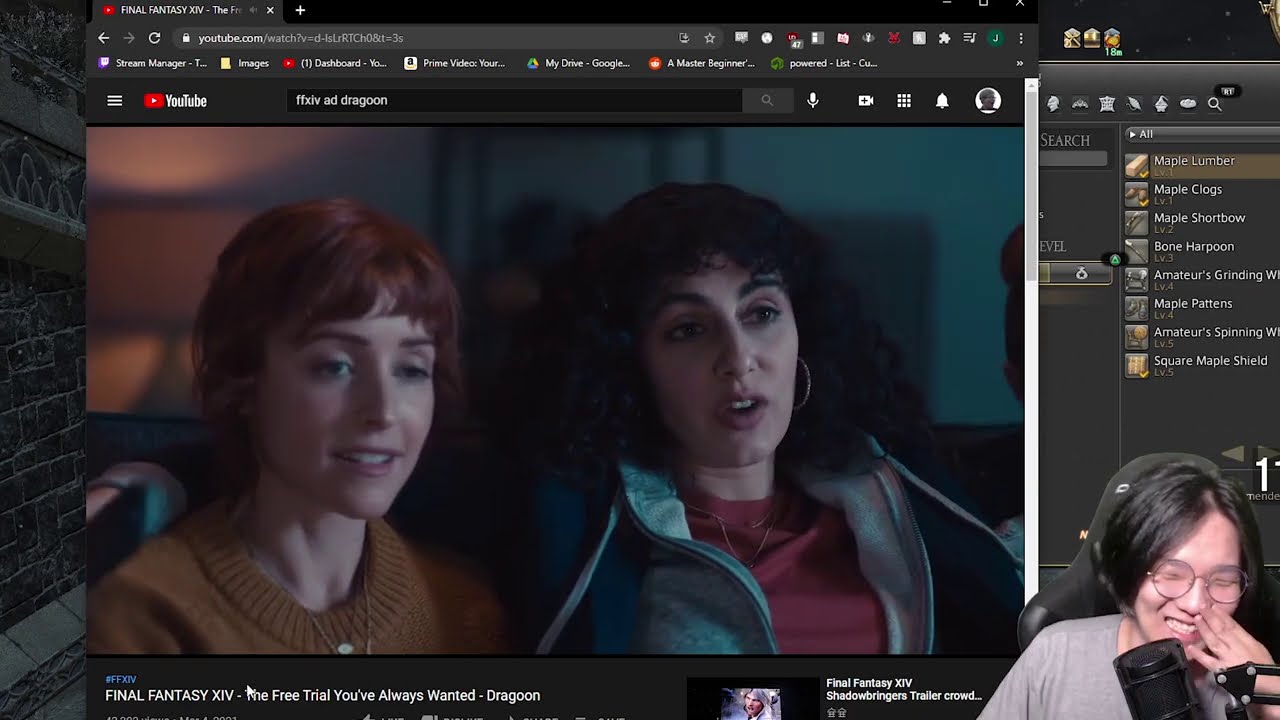This screenshot has height=720, width=1280.
Task: Click the #FFXIV hashtag link
Action: click(120, 680)
